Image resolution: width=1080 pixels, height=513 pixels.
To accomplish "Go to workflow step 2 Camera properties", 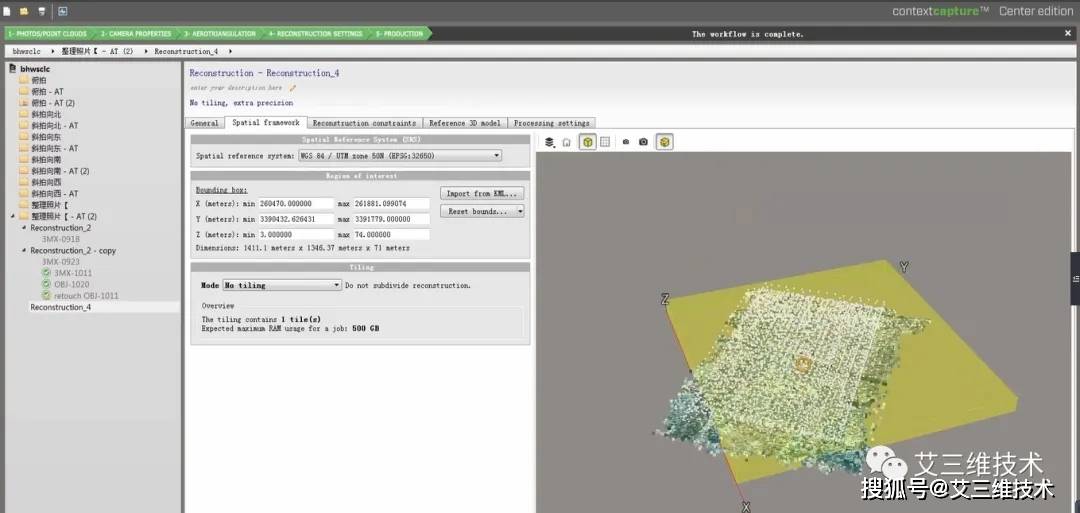I will 135,33.
